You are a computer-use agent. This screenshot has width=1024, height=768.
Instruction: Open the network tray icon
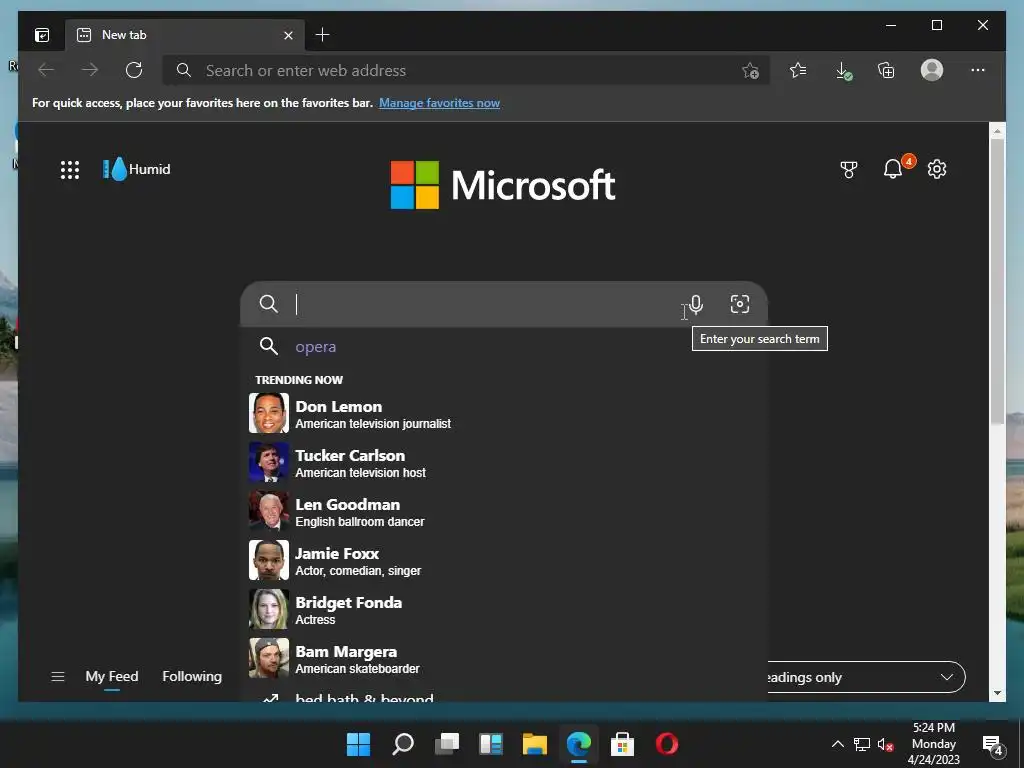[x=862, y=744]
